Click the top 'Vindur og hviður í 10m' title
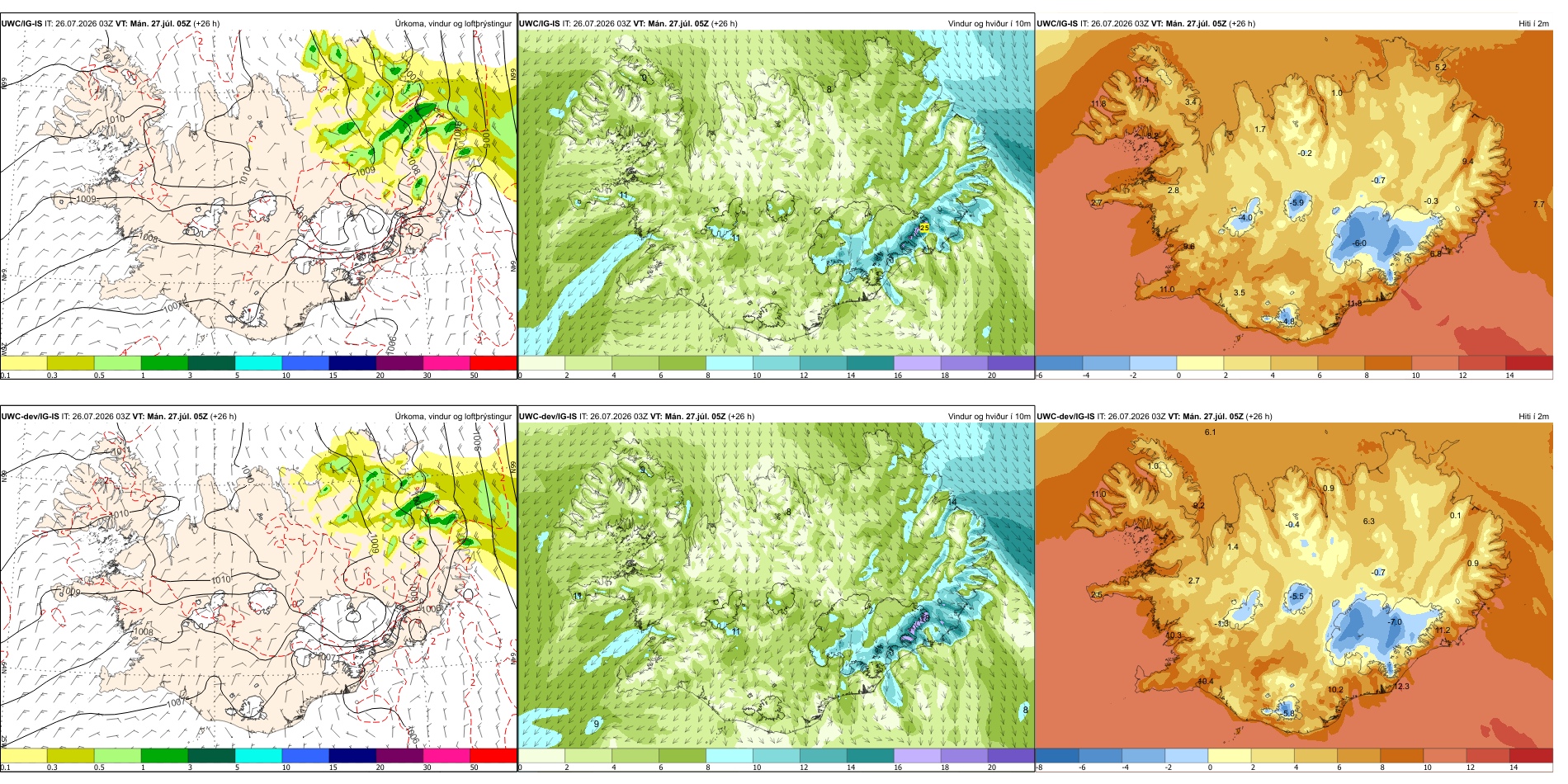This screenshot has width=1568, height=784. 989,23
